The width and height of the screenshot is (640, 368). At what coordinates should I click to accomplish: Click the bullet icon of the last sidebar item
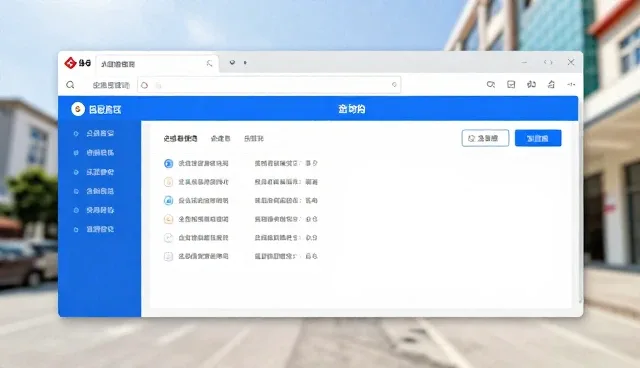[x=76, y=230]
